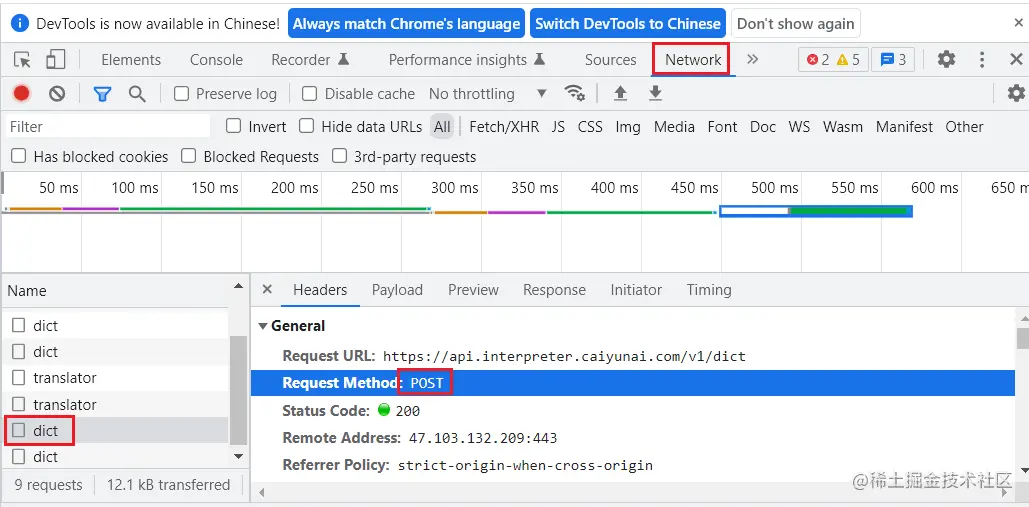Image resolution: width=1029 pixels, height=507 pixels.
Task: Open the Sources tab
Action: (x=610, y=60)
